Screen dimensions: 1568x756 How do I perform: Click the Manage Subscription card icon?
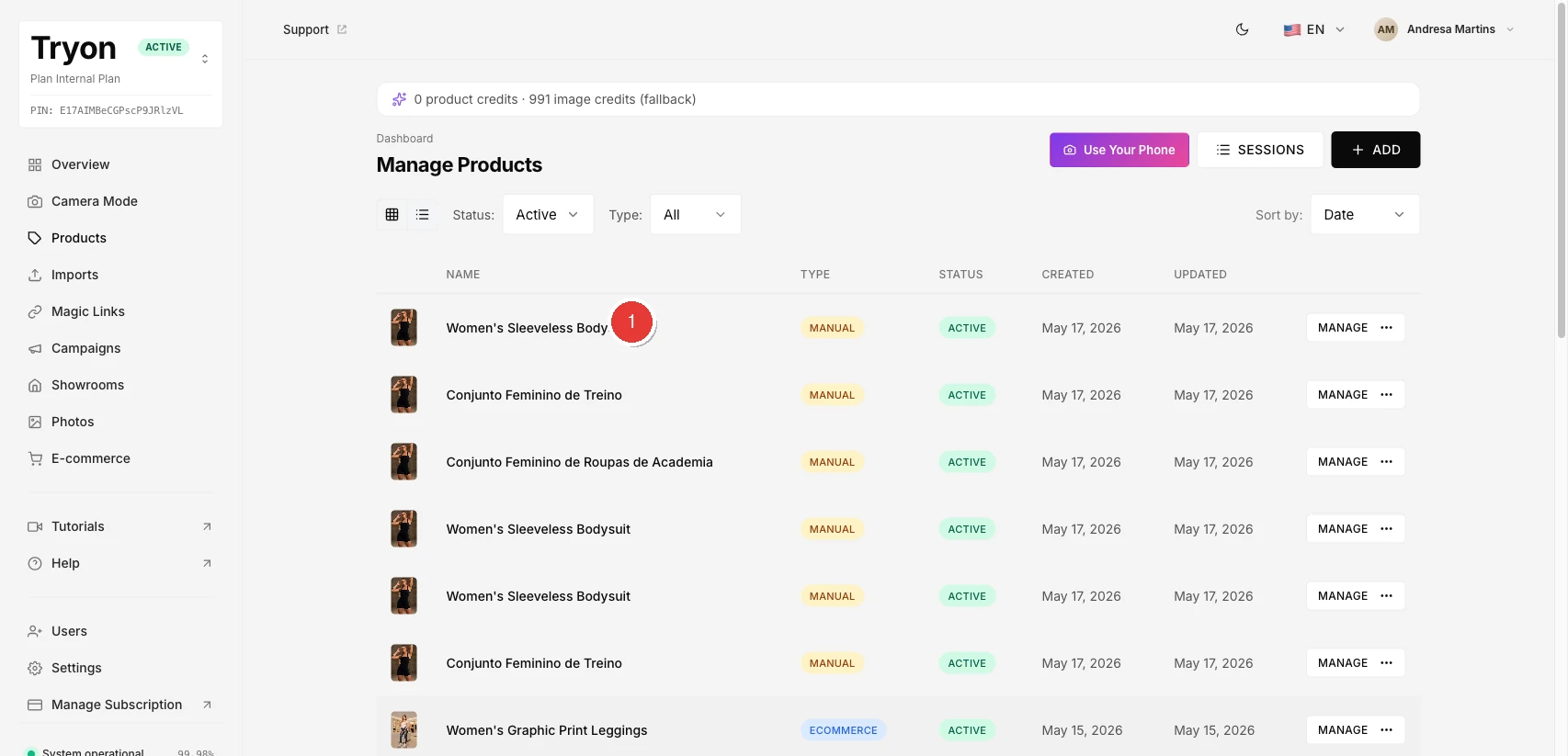pyautogui.click(x=35, y=705)
